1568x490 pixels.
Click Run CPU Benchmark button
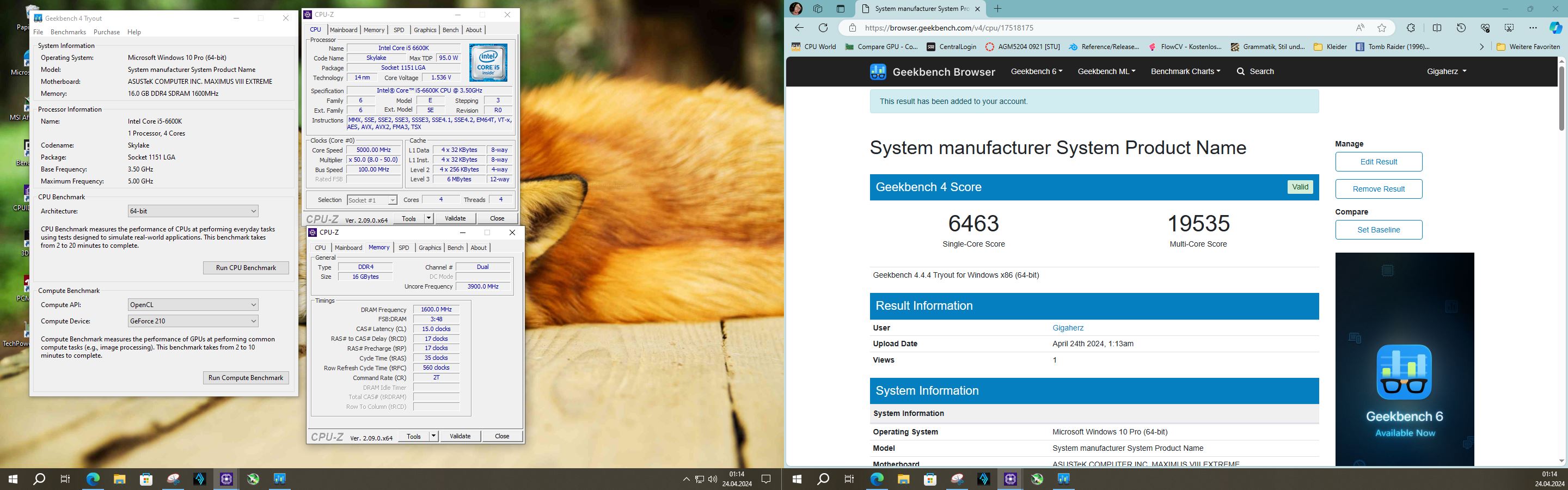(x=246, y=268)
